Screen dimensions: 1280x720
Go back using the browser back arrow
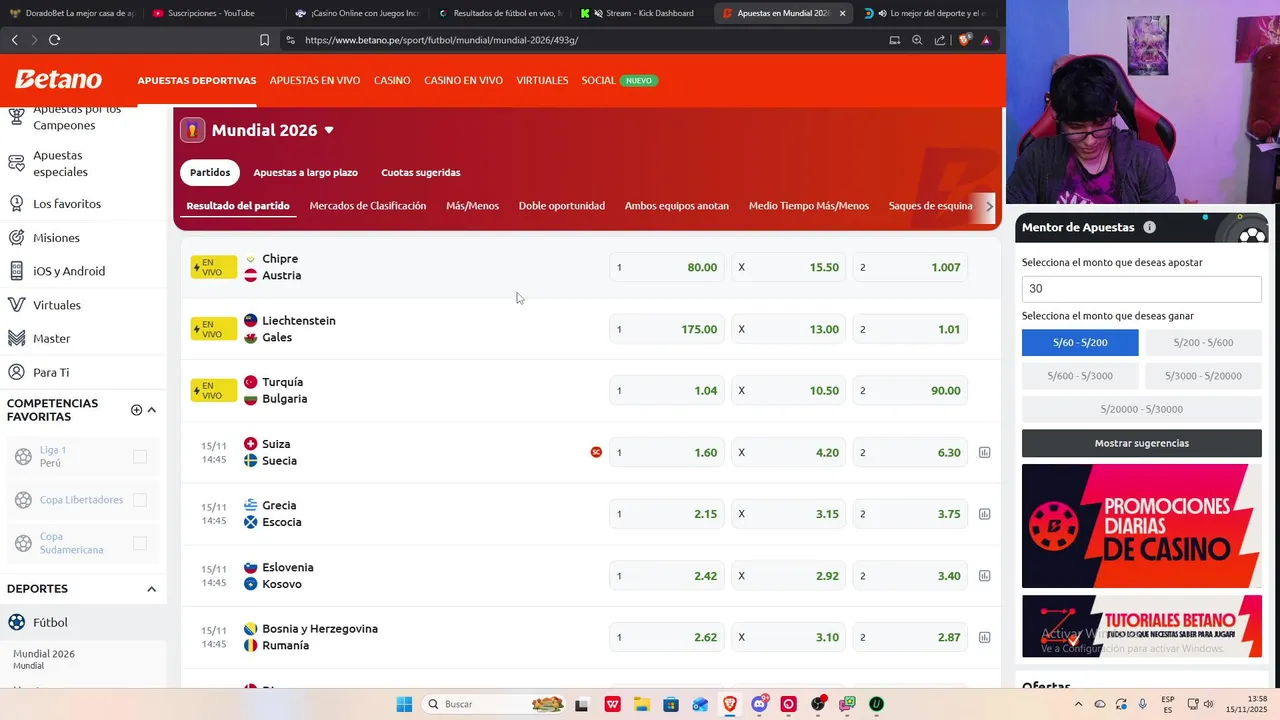point(14,40)
